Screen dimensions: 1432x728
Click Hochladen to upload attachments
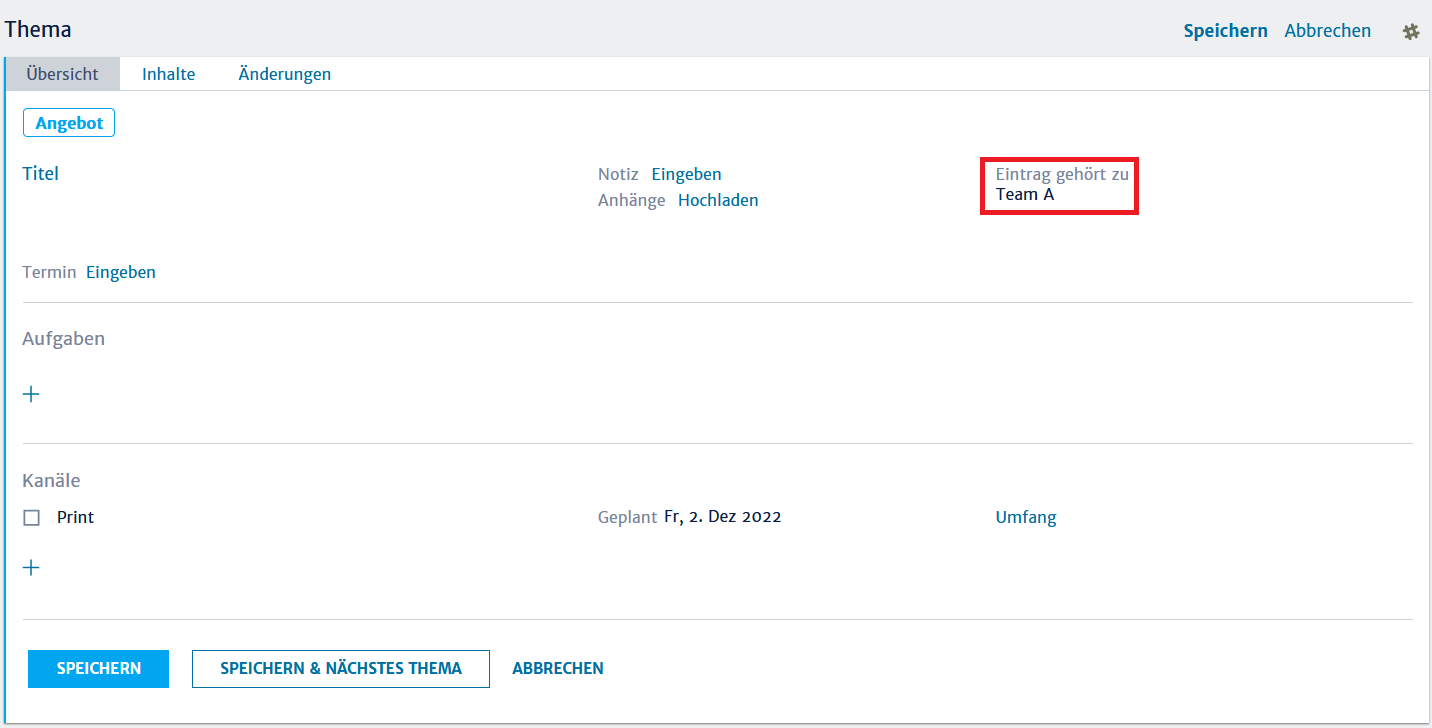(718, 200)
